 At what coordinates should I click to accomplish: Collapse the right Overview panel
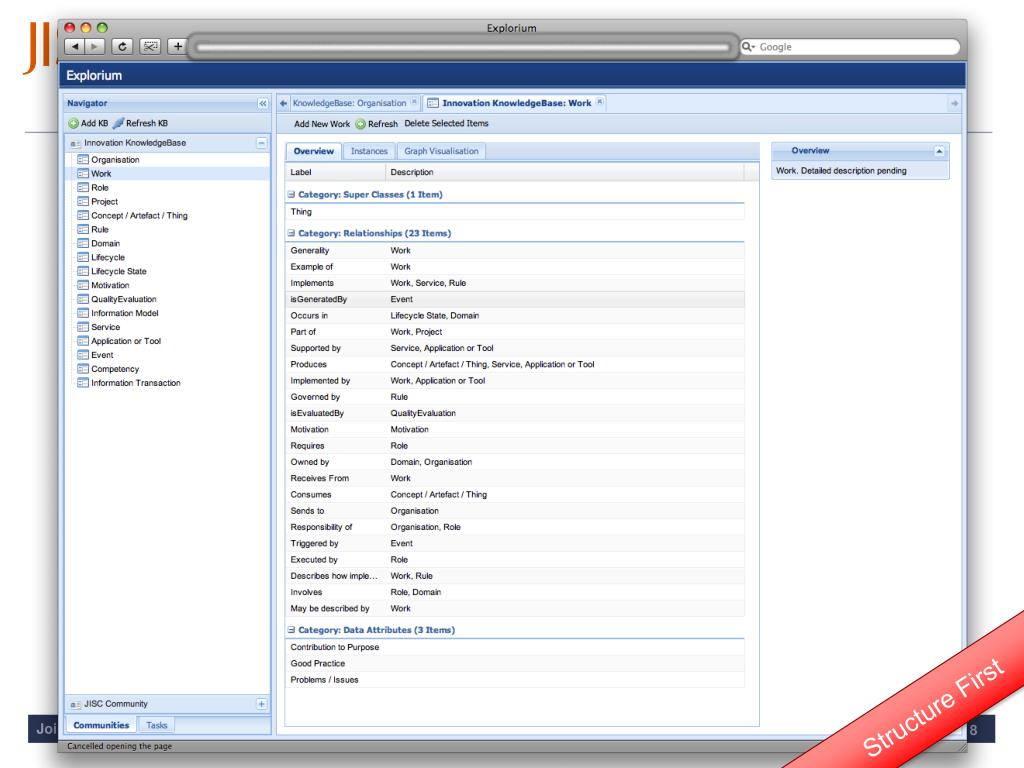[939, 151]
